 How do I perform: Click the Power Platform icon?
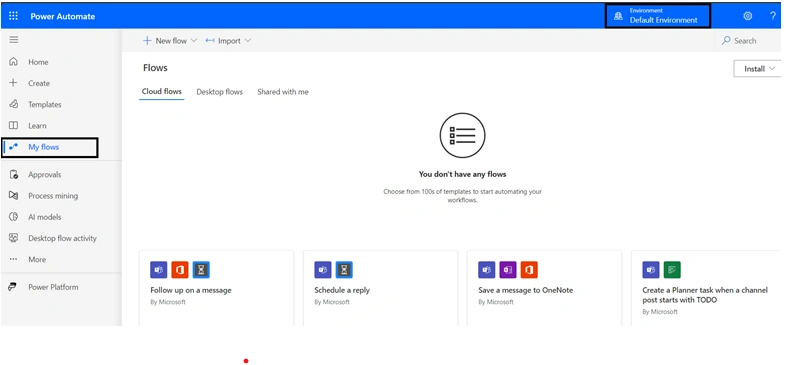pyautogui.click(x=14, y=287)
